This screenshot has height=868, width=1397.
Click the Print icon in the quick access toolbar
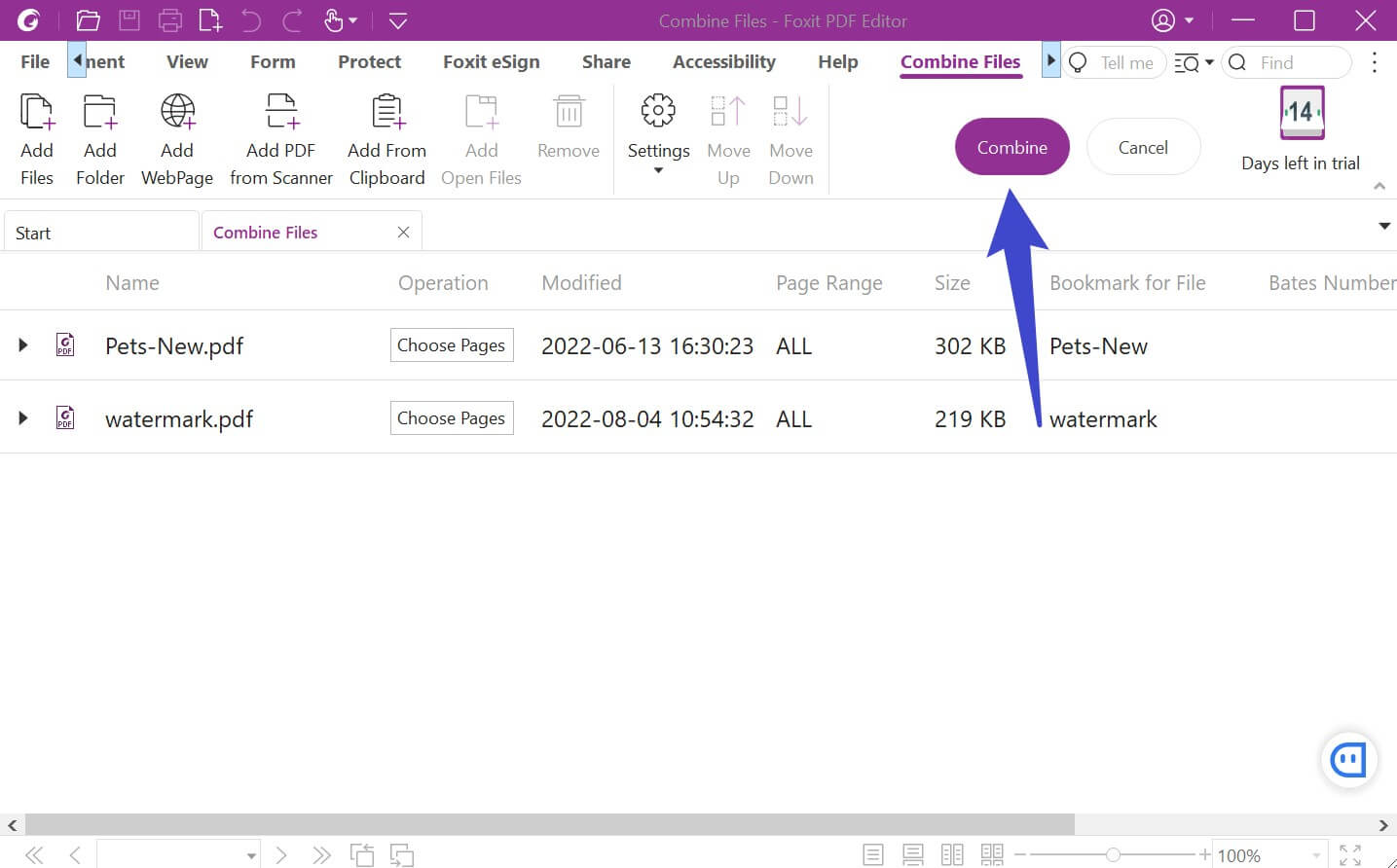coord(170,19)
